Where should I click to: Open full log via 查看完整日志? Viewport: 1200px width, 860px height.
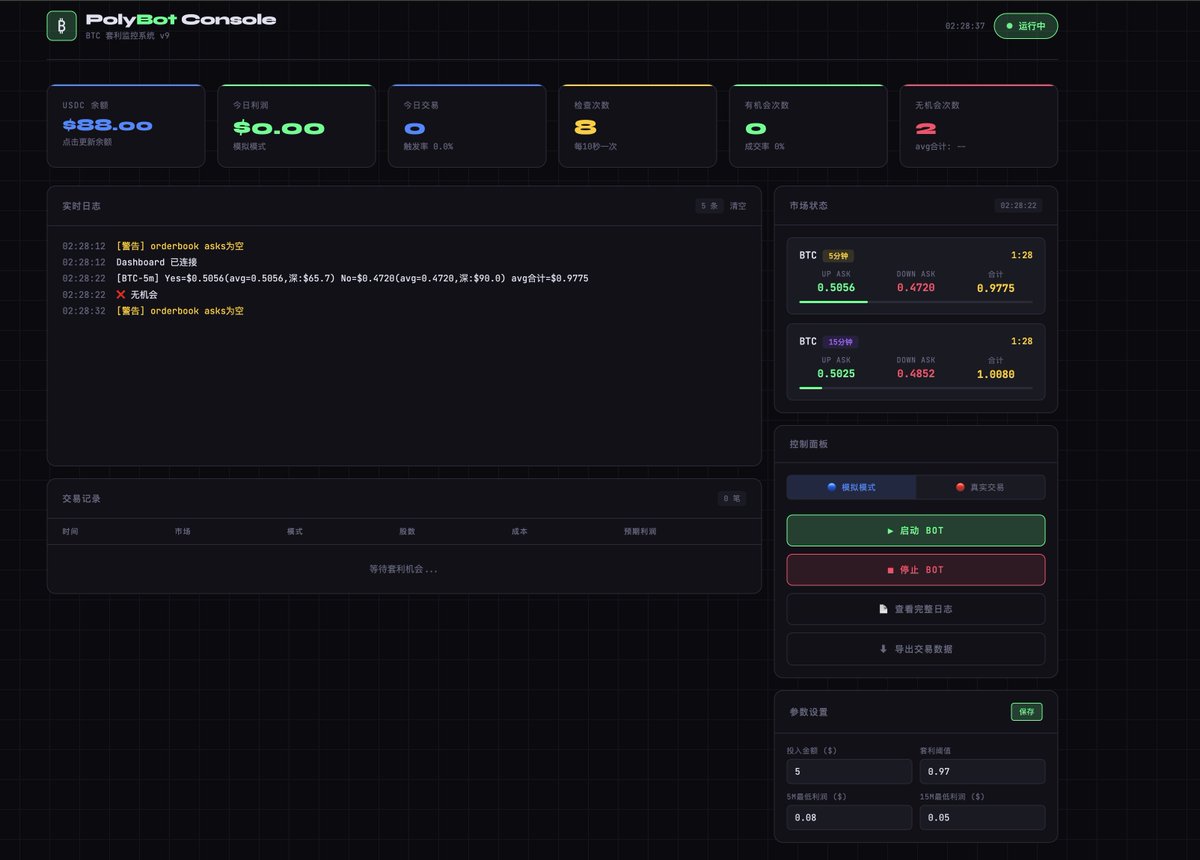click(916, 609)
